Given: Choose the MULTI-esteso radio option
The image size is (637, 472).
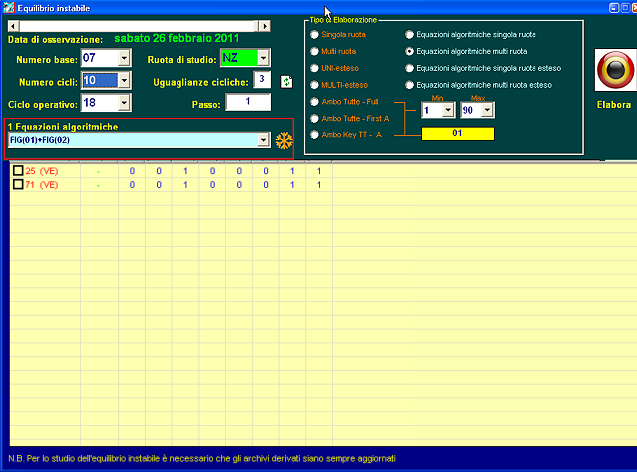Looking at the screenshot, I should [x=314, y=85].
